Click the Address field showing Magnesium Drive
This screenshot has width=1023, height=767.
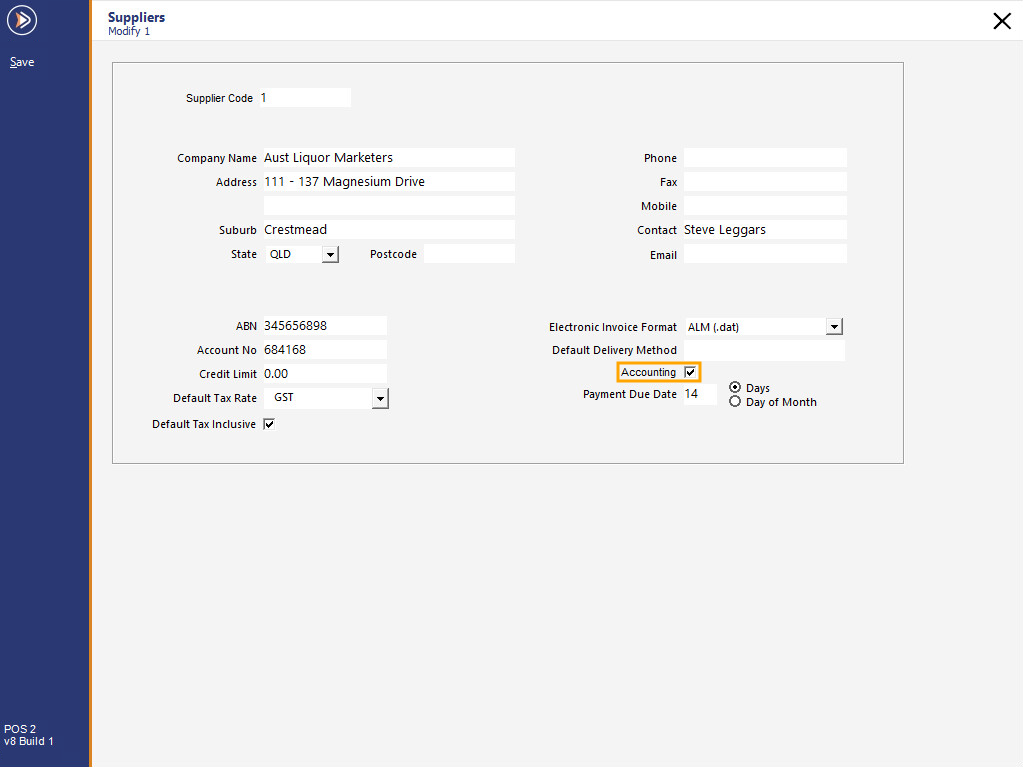(x=388, y=181)
